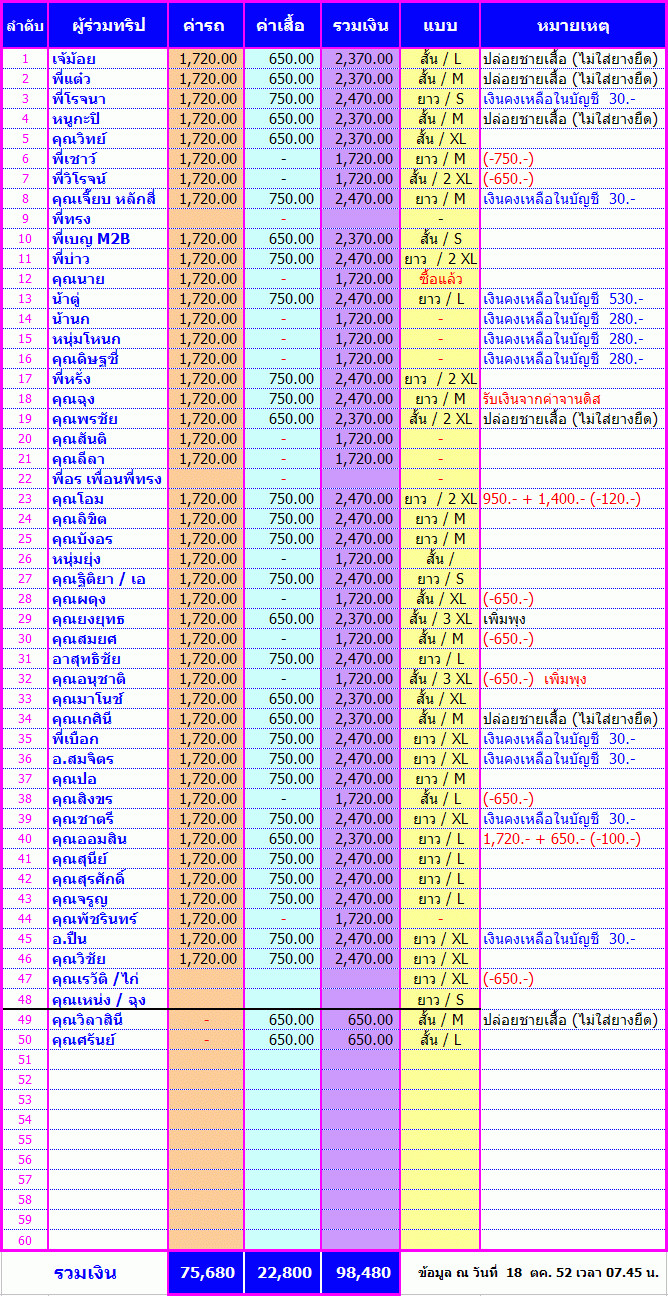Click the name cell คุณสันติ
668x1296 pixels.
(108, 438)
